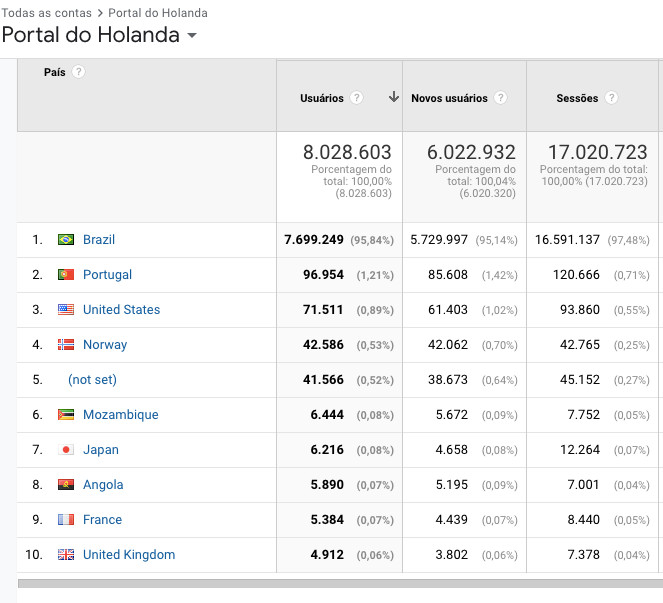Image resolution: width=663 pixels, height=603 pixels.
Task: Open the Brazil country link
Action: click(99, 240)
